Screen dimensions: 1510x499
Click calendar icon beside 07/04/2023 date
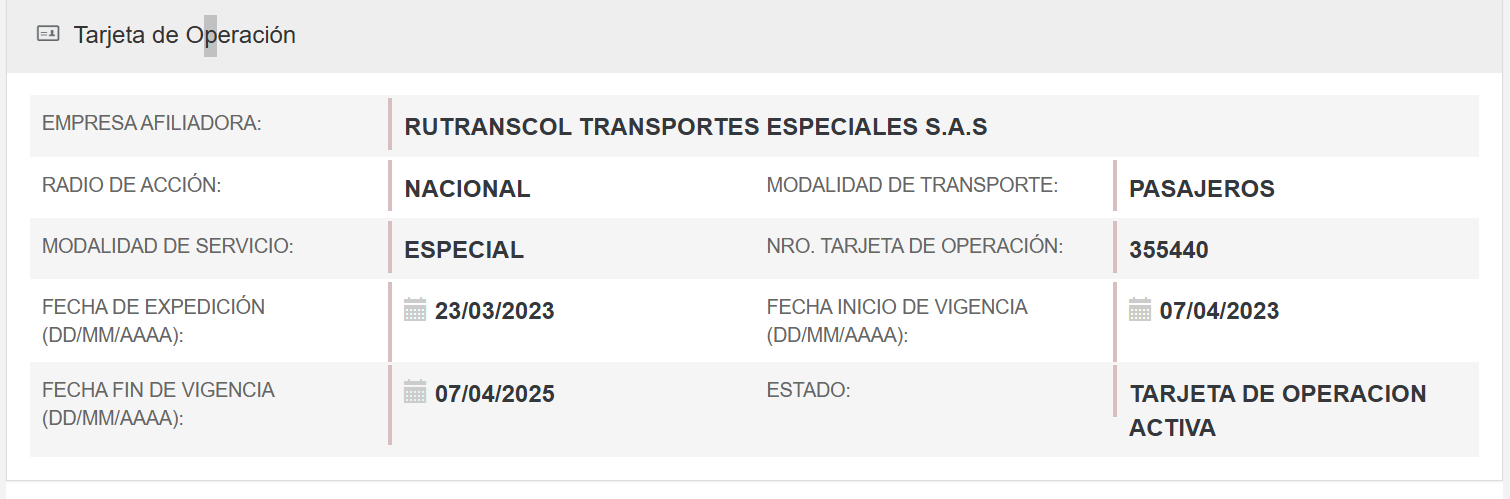(1140, 310)
